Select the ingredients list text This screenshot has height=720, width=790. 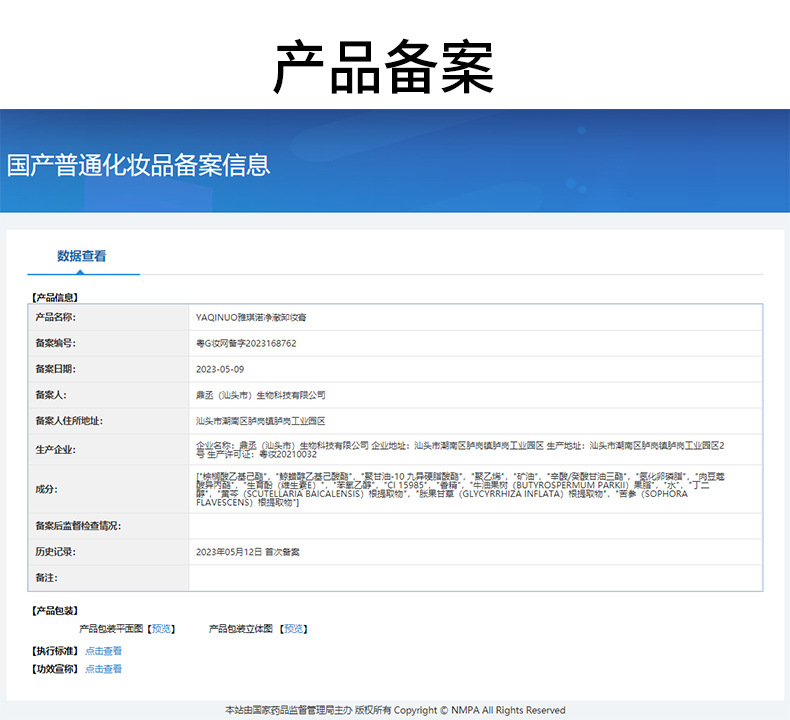(x=460, y=489)
